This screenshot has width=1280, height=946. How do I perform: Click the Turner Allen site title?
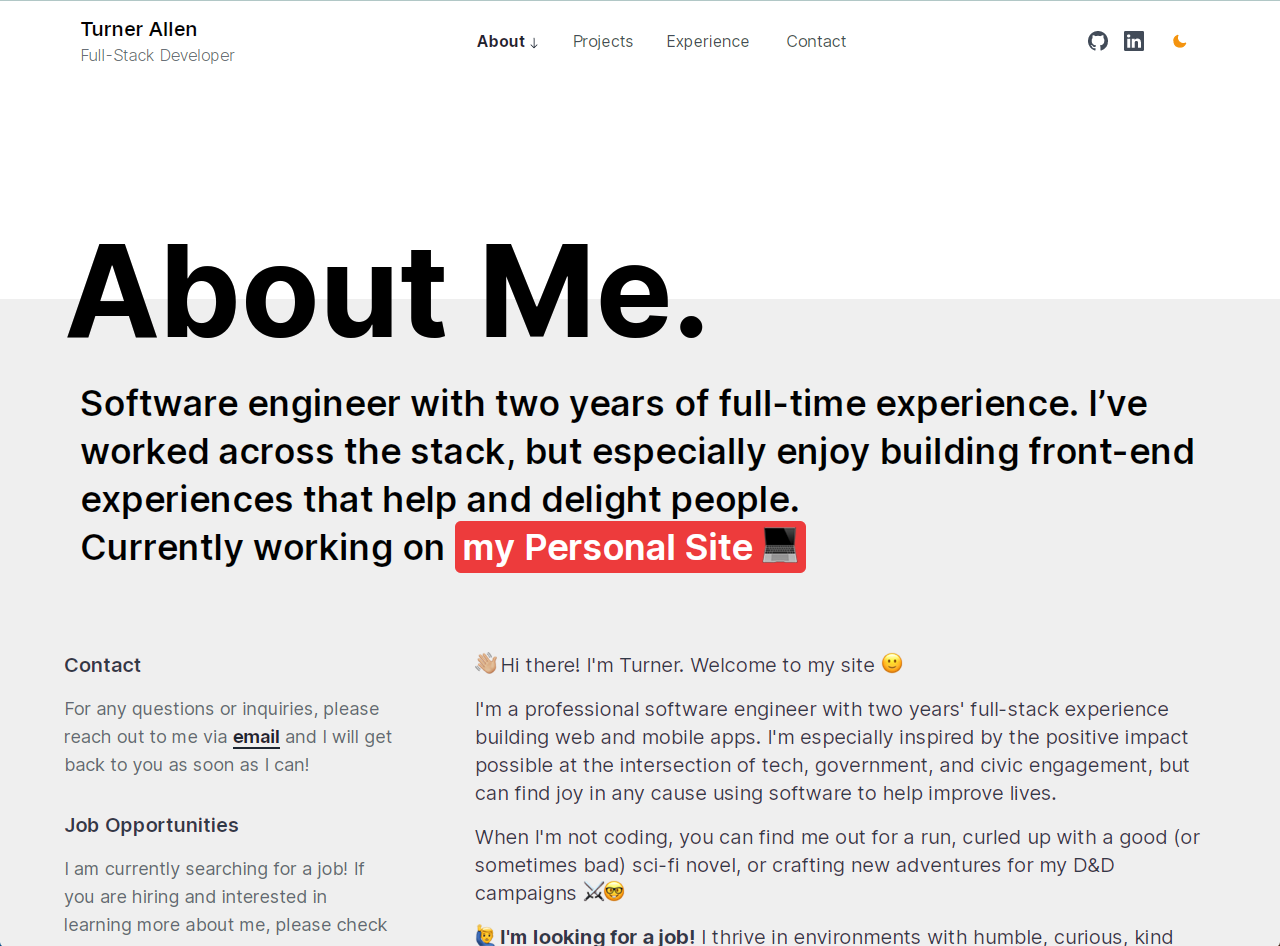(139, 29)
